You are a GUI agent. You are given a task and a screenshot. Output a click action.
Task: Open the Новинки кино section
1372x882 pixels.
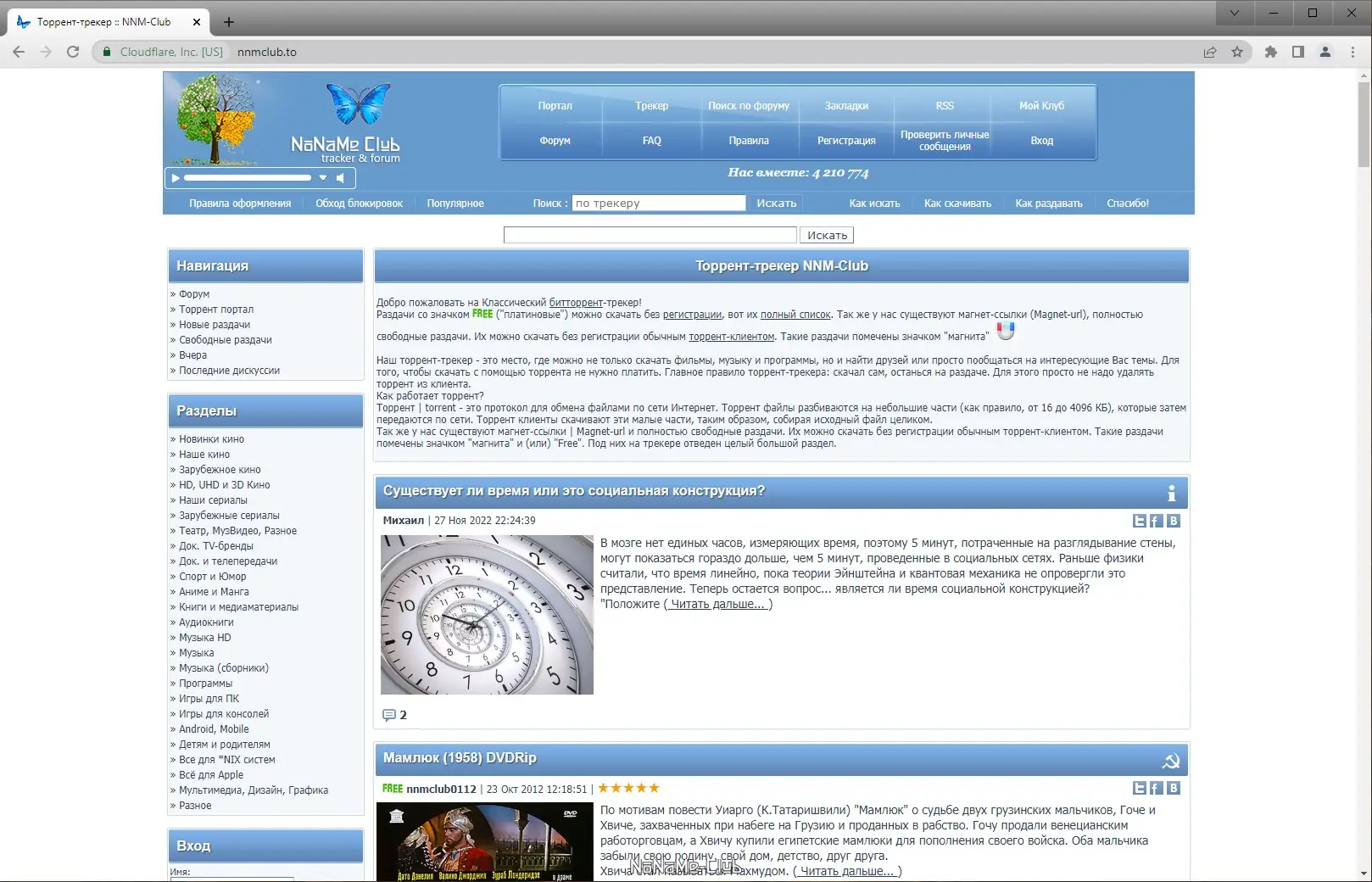coord(211,439)
